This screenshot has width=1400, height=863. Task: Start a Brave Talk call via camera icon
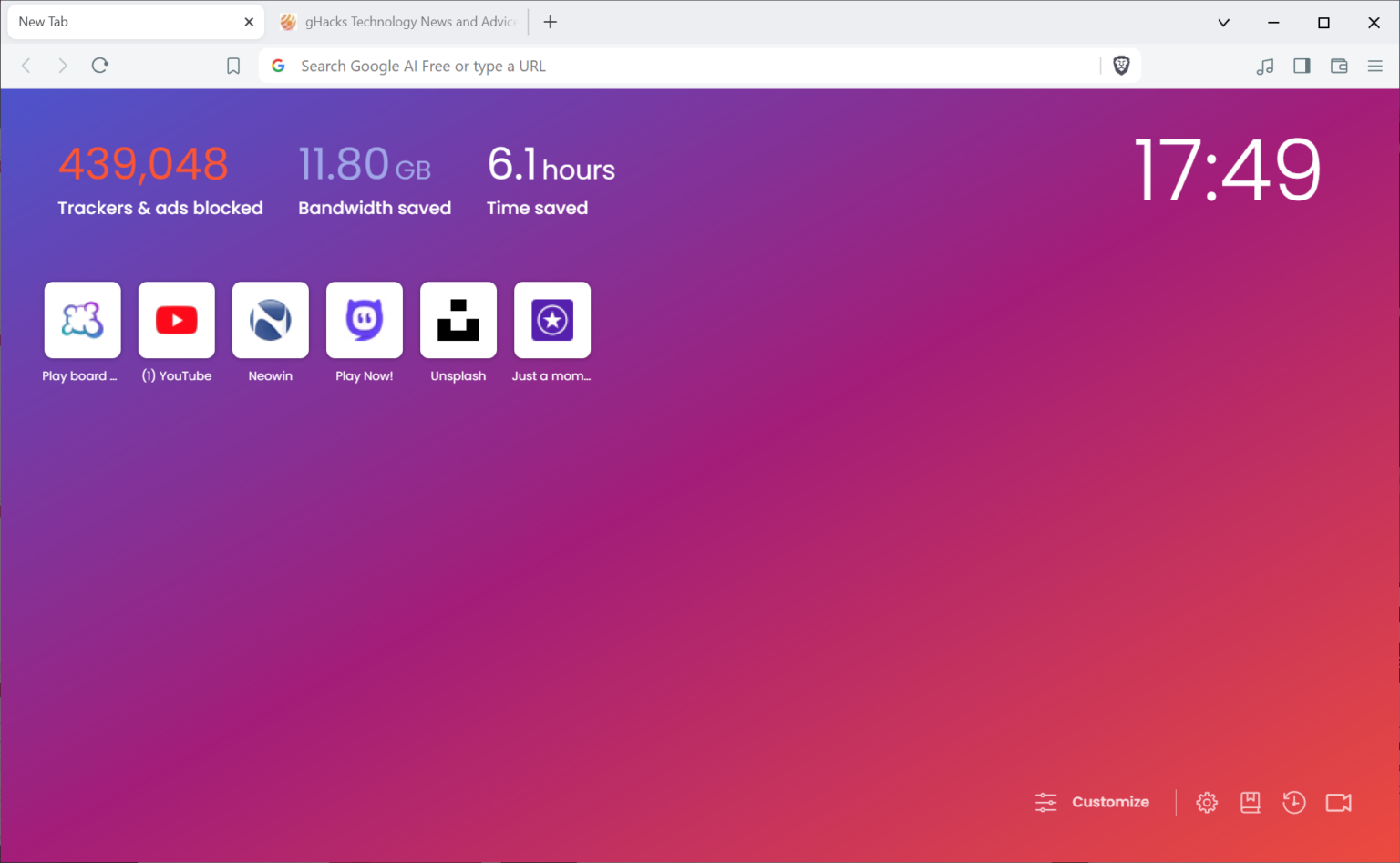(x=1338, y=802)
